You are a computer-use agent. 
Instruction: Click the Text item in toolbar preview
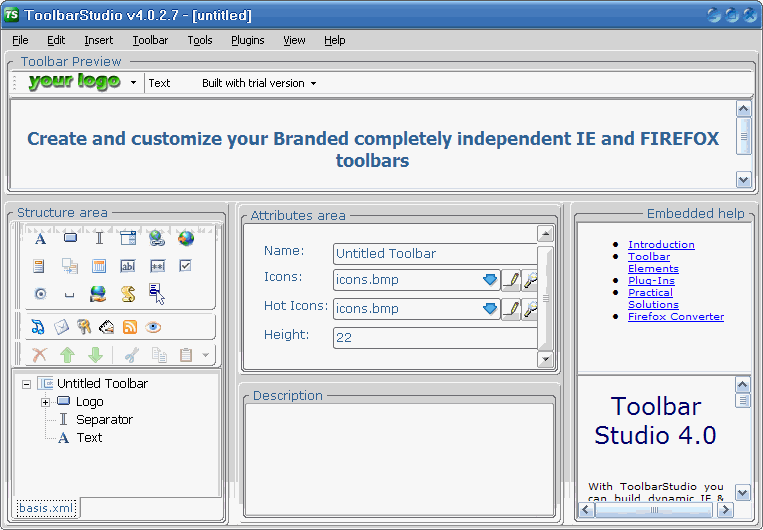point(159,83)
